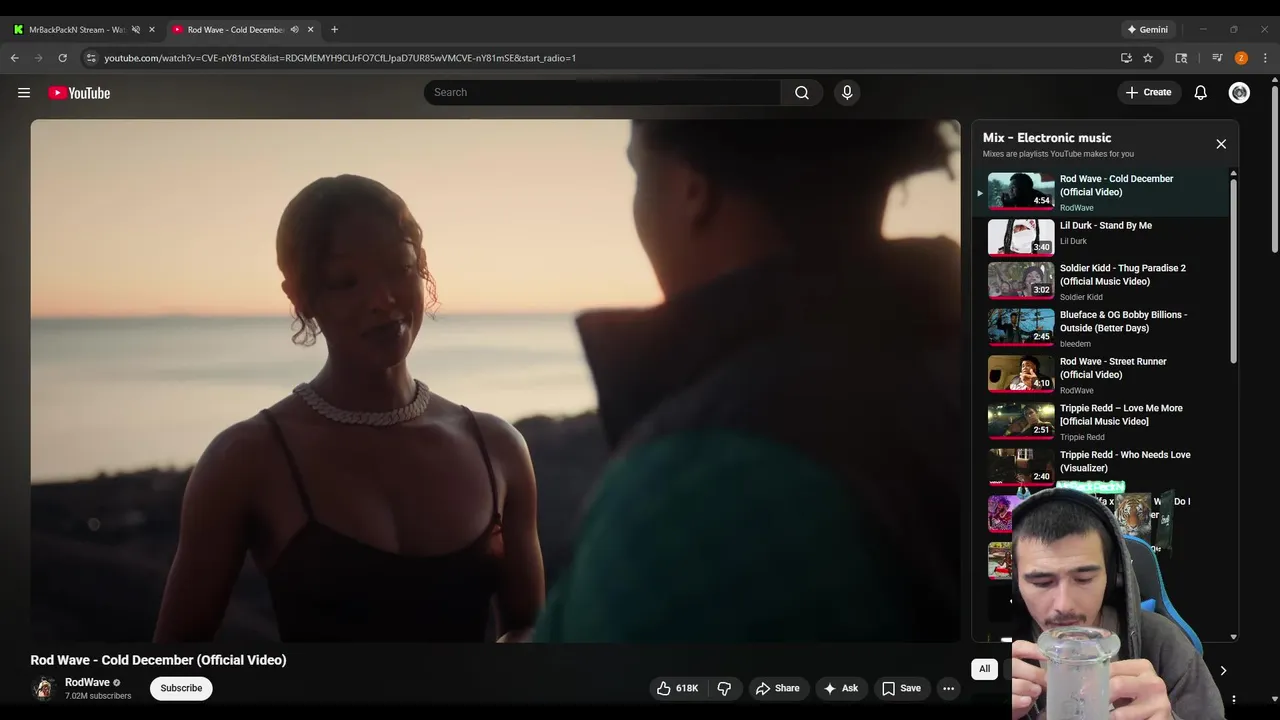Screen dimensions: 1280x720
Task: Like the video with thumbs up
Action: [677, 688]
